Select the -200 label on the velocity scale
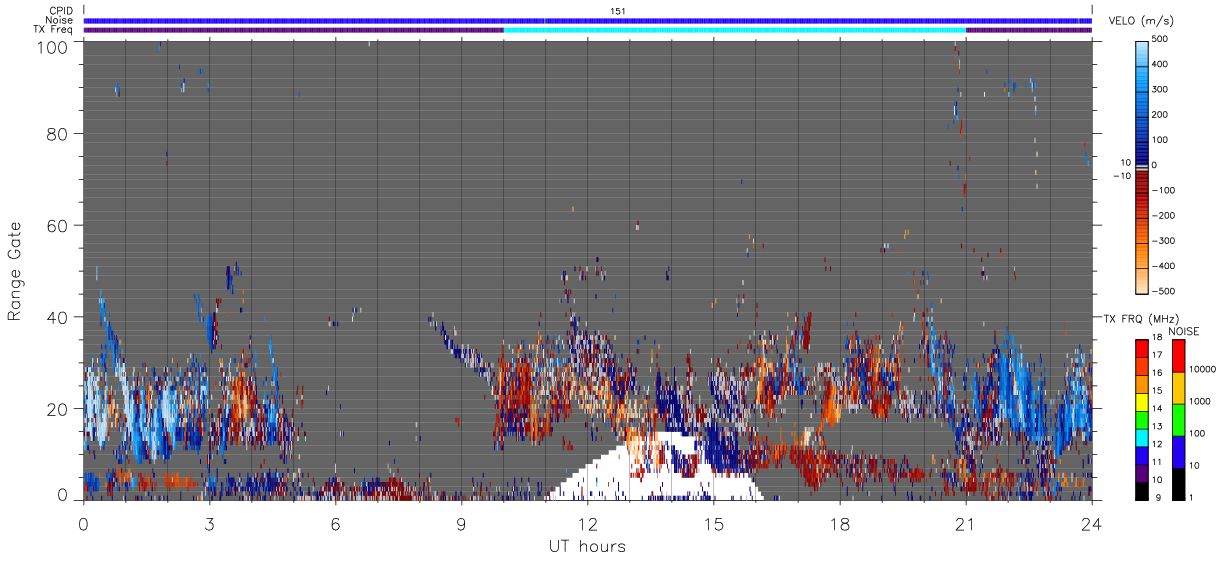The width and height of the screenshot is (1228, 567). point(1165,215)
